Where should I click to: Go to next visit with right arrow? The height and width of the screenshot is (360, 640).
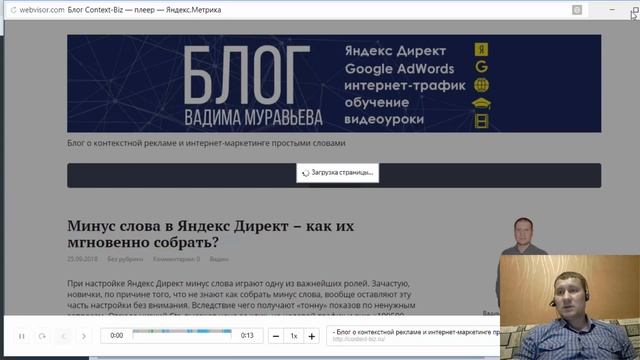tap(84, 336)
